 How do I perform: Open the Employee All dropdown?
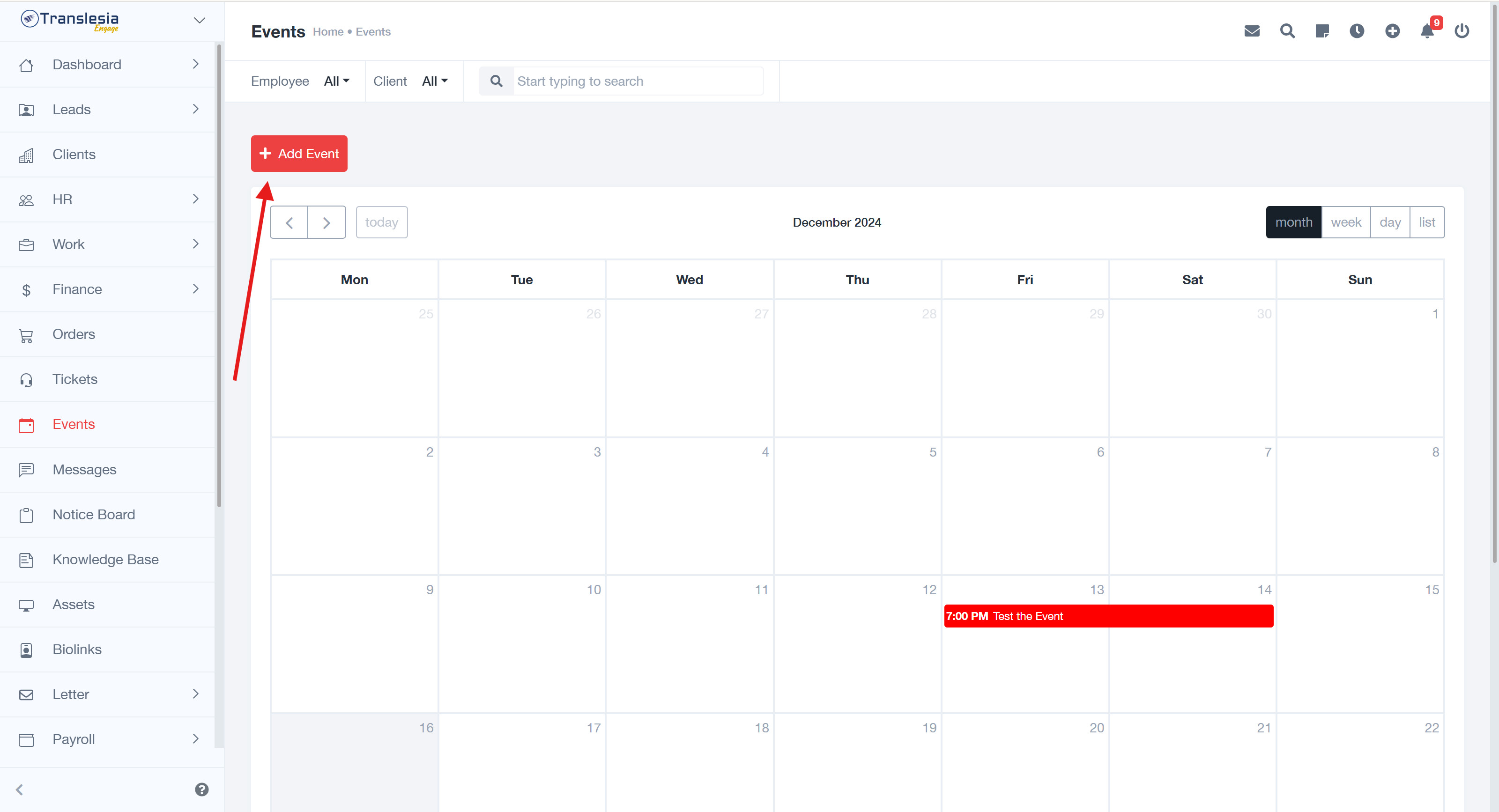point(336,81)
